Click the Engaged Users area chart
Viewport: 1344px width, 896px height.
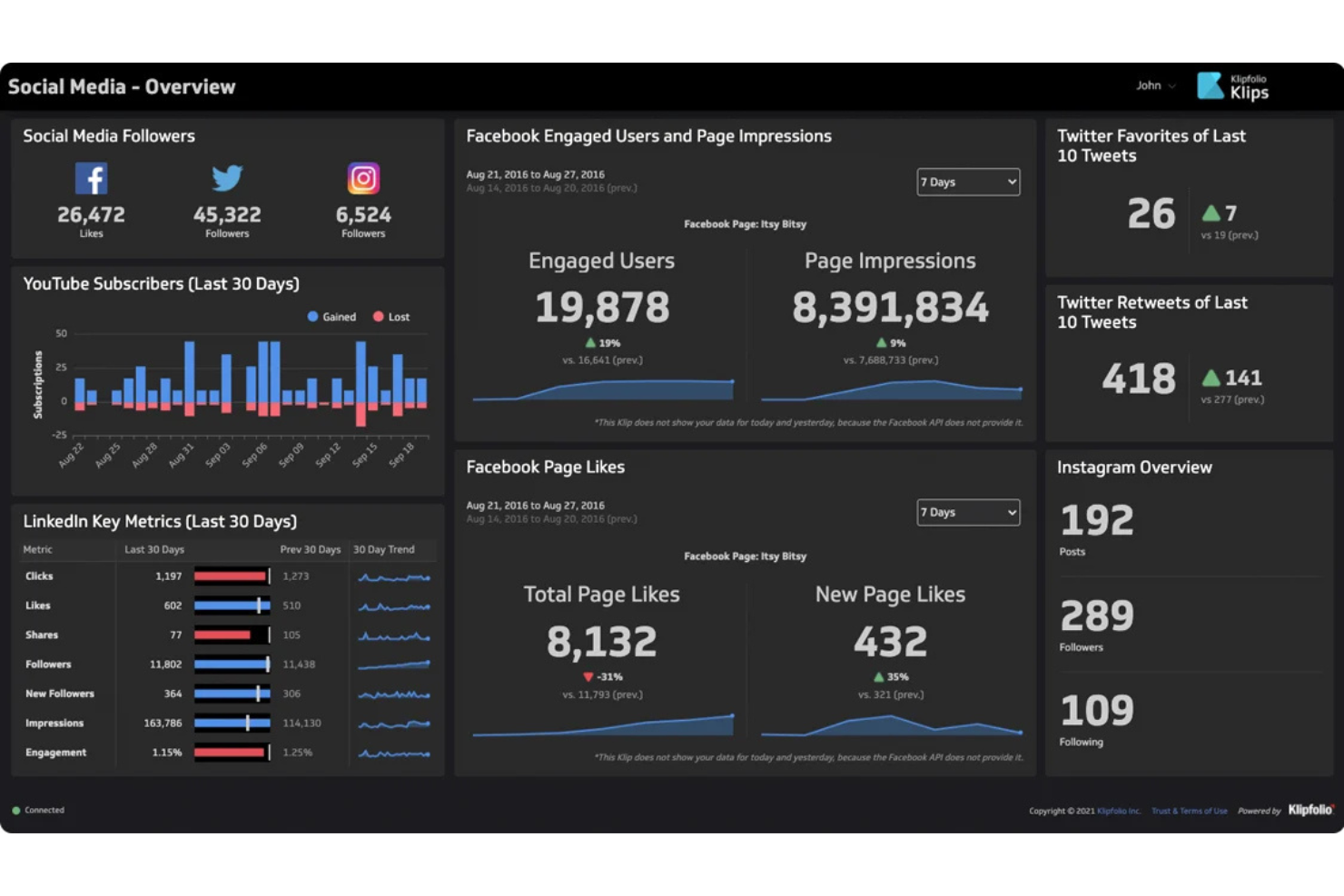point(603,389)
